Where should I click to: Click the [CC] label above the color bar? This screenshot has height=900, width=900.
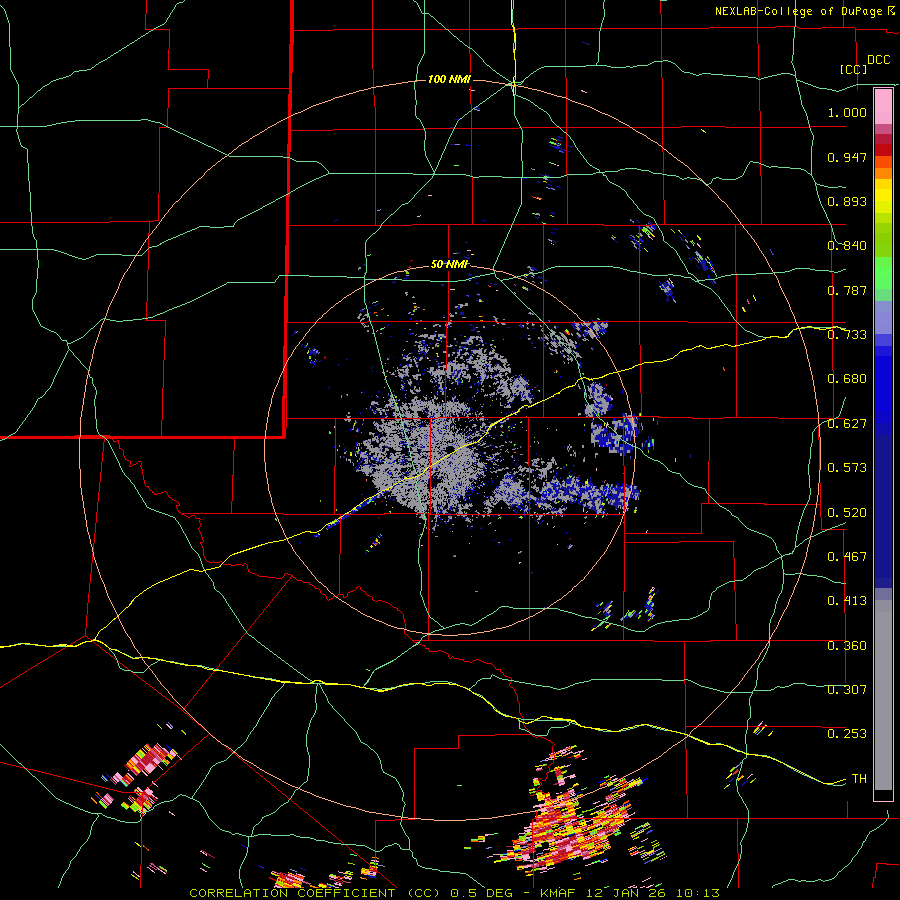pos(854,69)
